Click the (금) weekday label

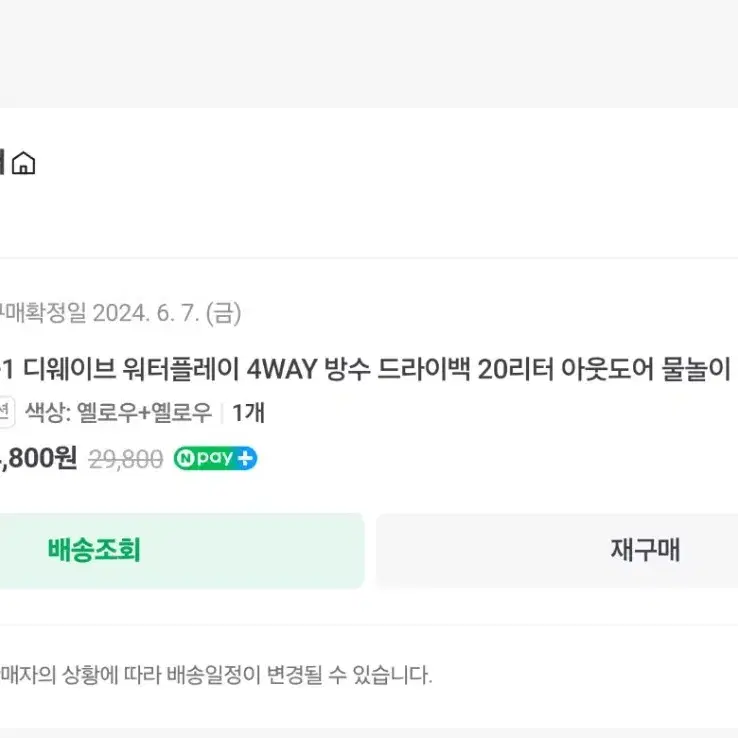point(224,313)
